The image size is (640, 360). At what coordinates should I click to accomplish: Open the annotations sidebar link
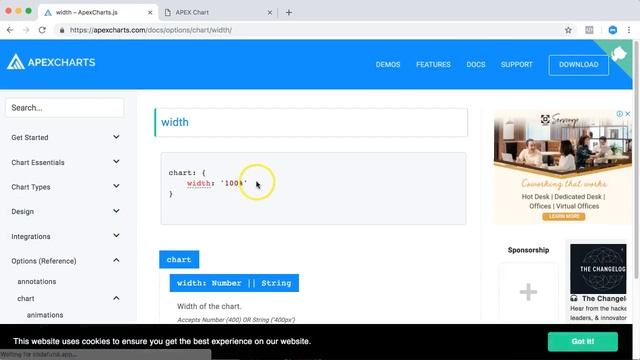tap(37, 282)
